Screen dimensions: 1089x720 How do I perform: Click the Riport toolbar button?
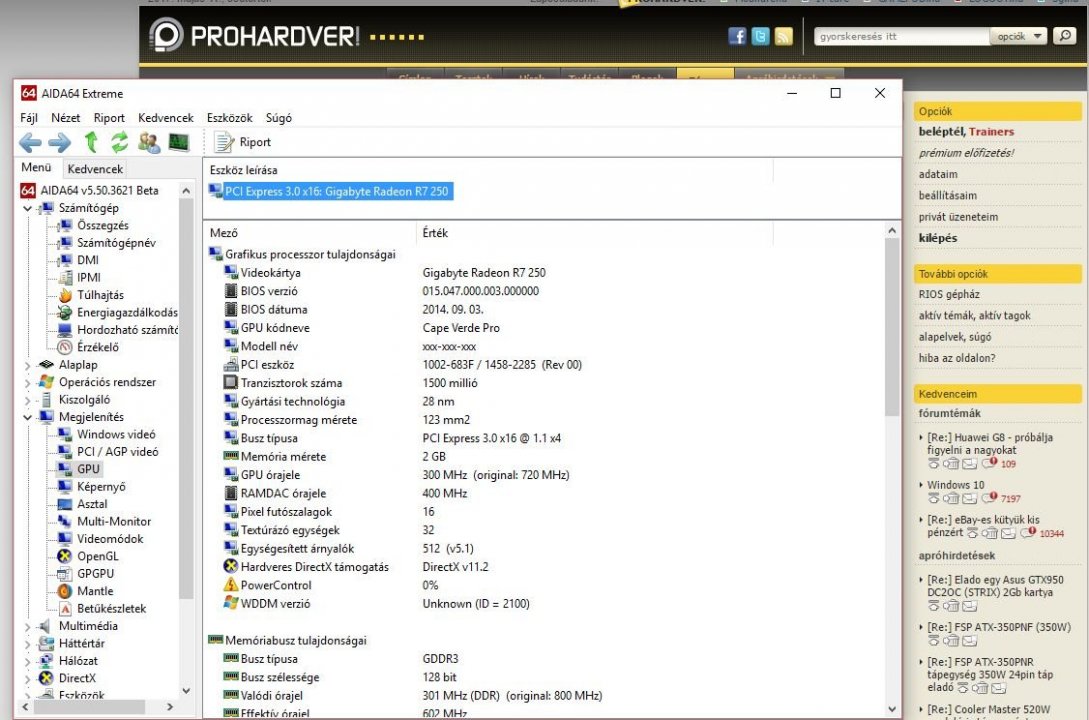click(243, 142)
